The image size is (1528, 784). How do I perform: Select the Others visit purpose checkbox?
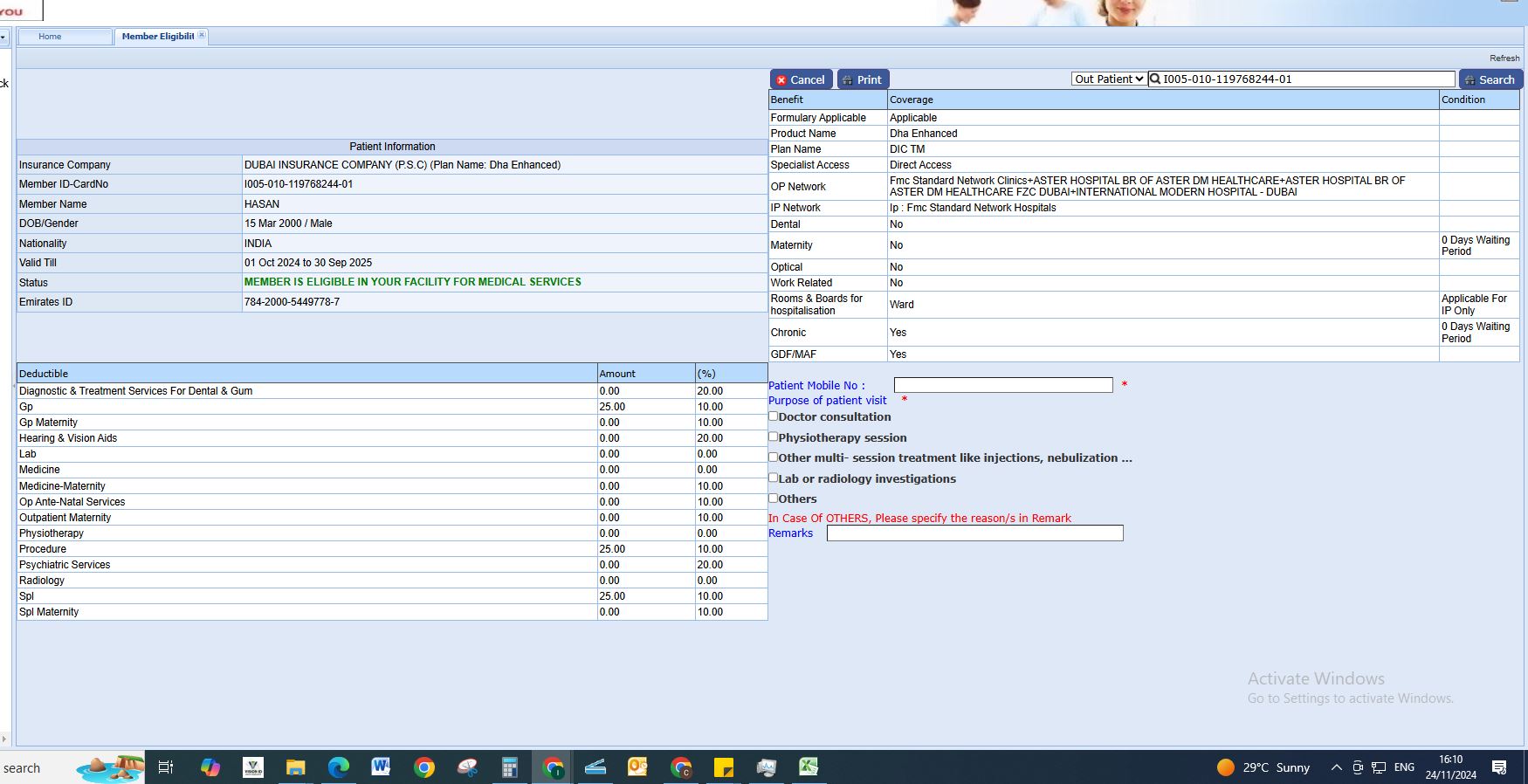[773, 498]
